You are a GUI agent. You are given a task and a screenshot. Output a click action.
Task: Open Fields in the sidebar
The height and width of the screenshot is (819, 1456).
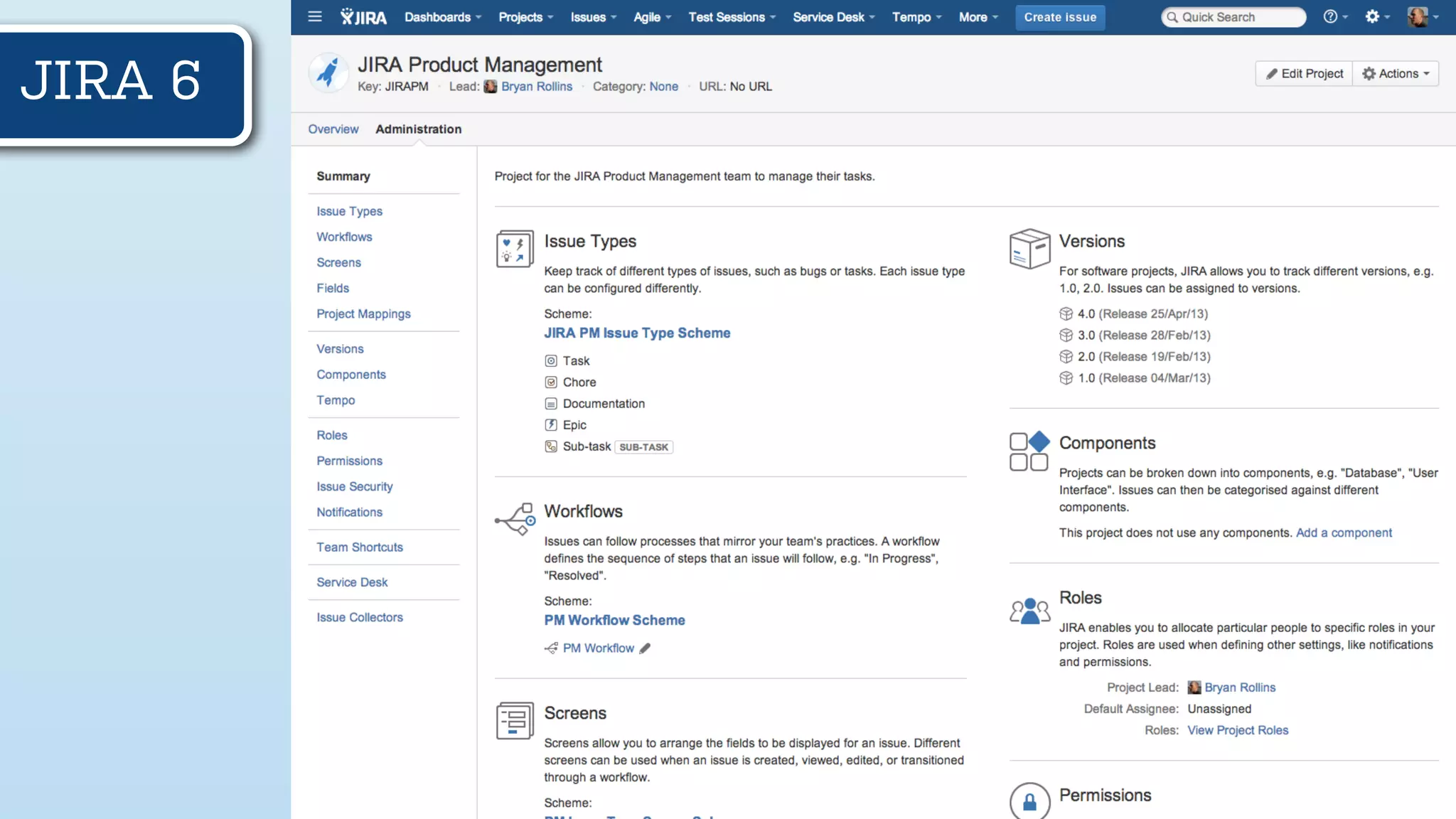coord(333,288)
